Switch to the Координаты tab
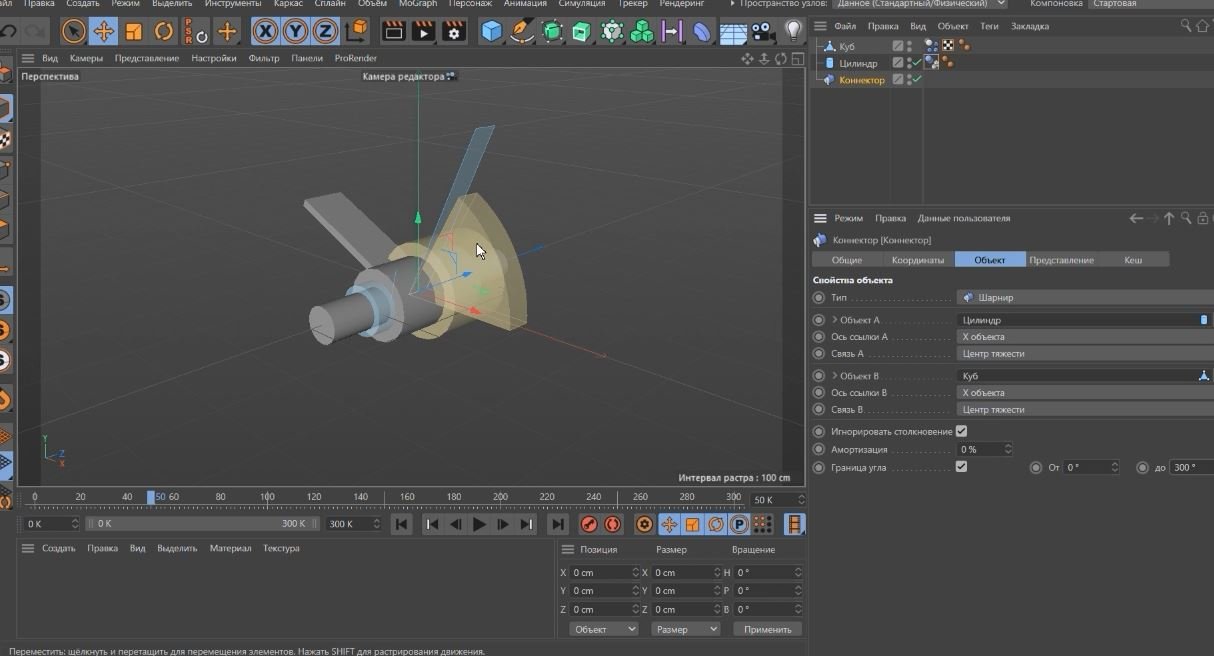Viewport: 1214px width, 656px height. point(917,260)
